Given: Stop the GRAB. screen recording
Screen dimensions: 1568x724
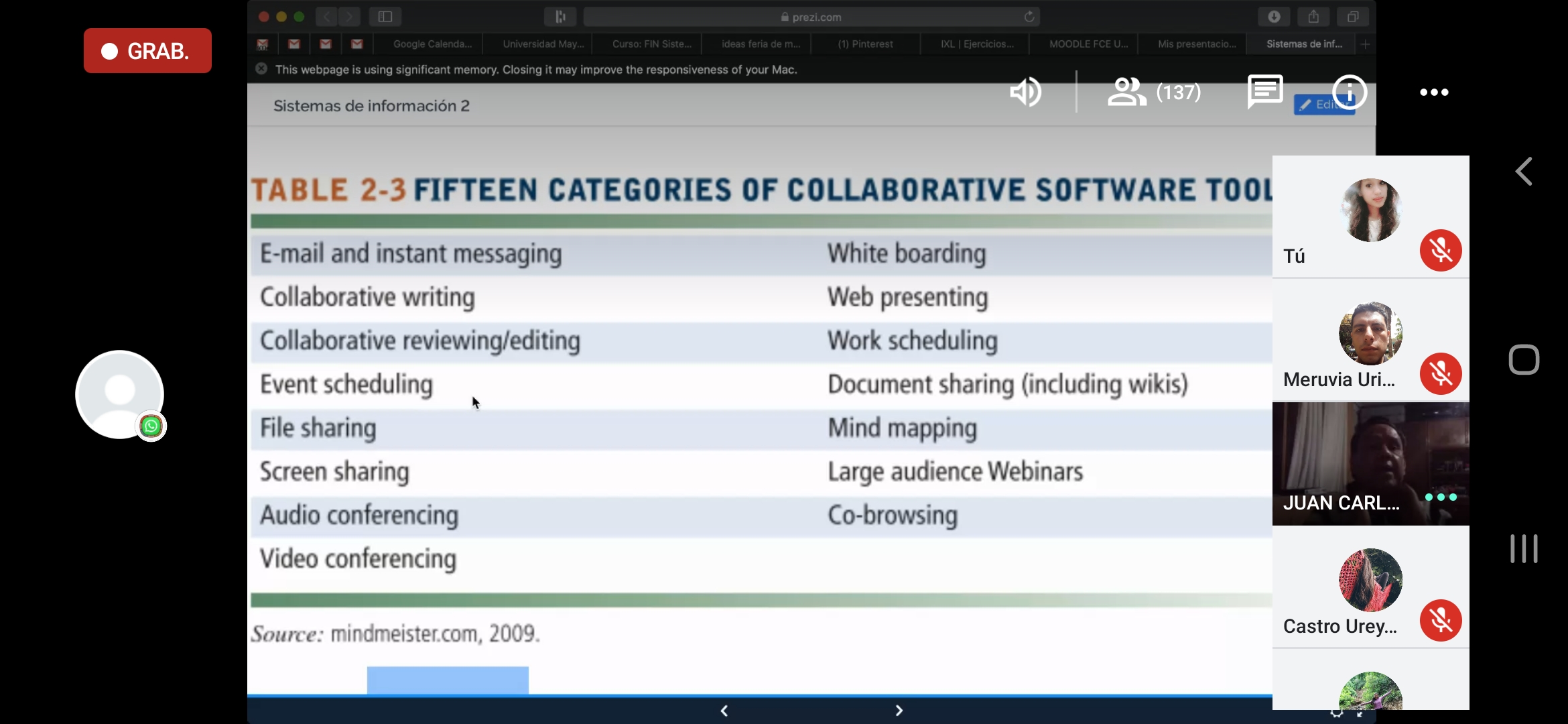Looking at the screenshot, I should (147, 51).
